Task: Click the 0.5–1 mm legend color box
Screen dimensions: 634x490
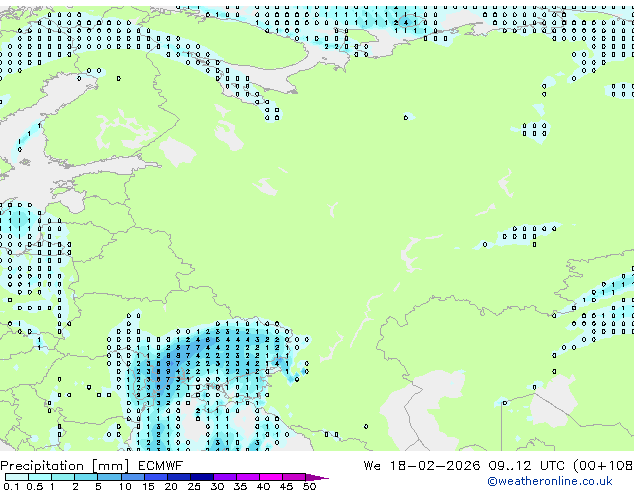Action: click(40, 477)
